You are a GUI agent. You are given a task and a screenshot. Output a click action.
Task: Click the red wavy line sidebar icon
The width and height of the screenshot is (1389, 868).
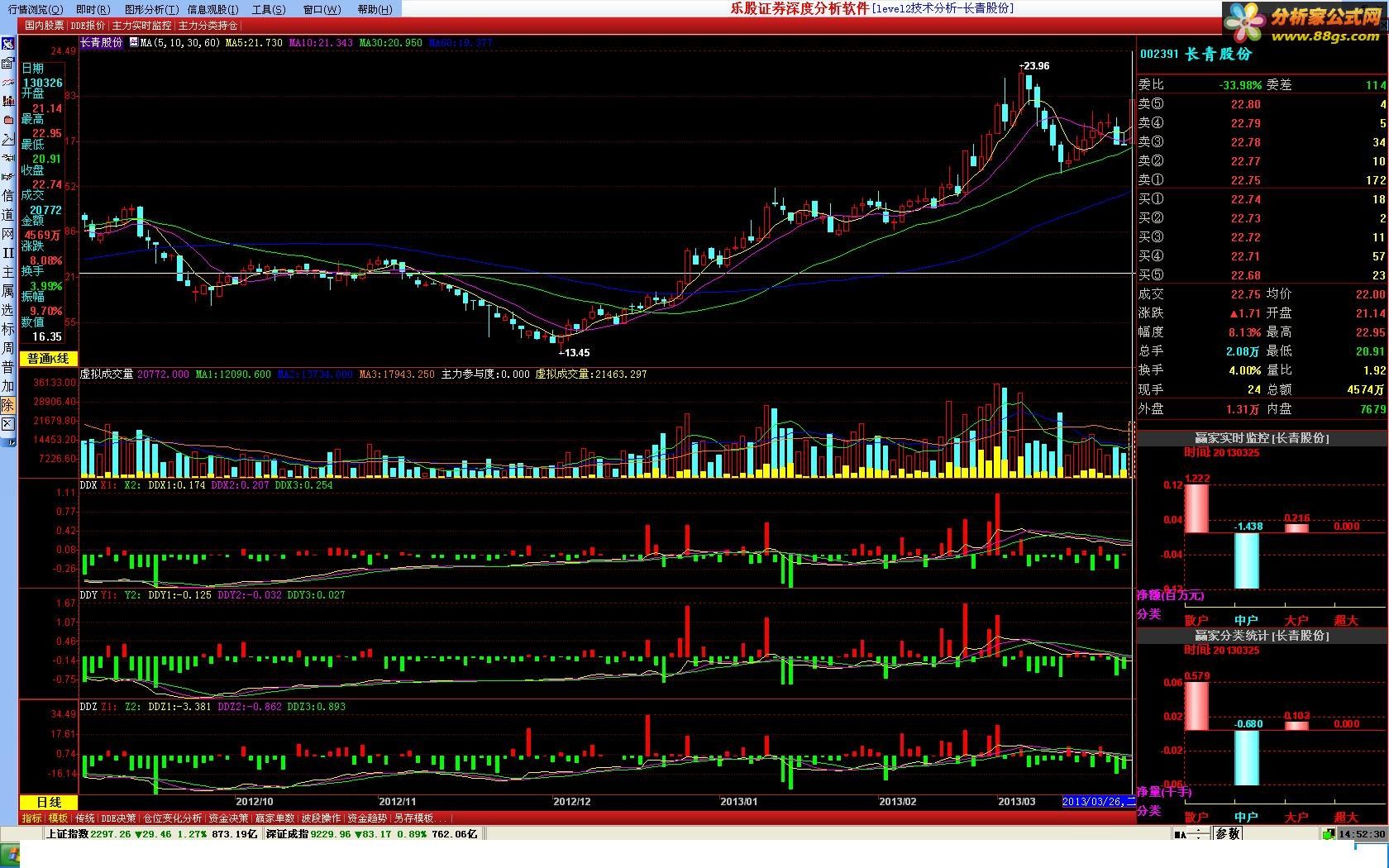pos(7,82)
